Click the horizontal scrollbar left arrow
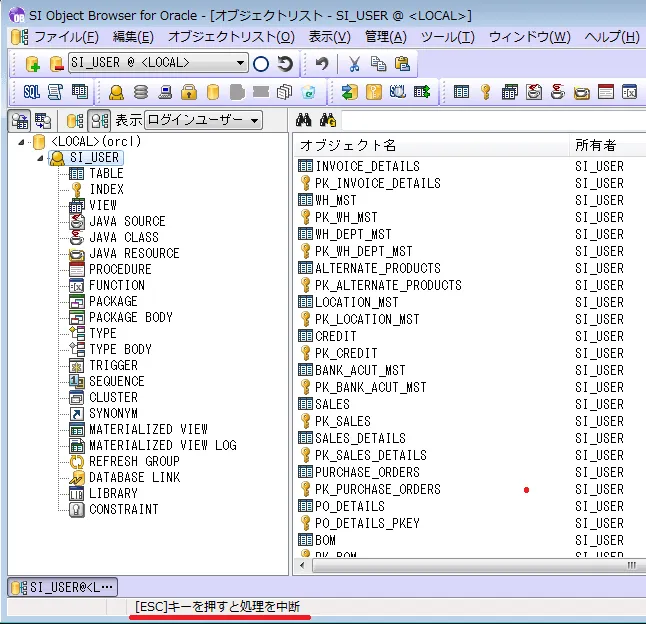This screenshot has width=646, height=624. click(303, 565)
